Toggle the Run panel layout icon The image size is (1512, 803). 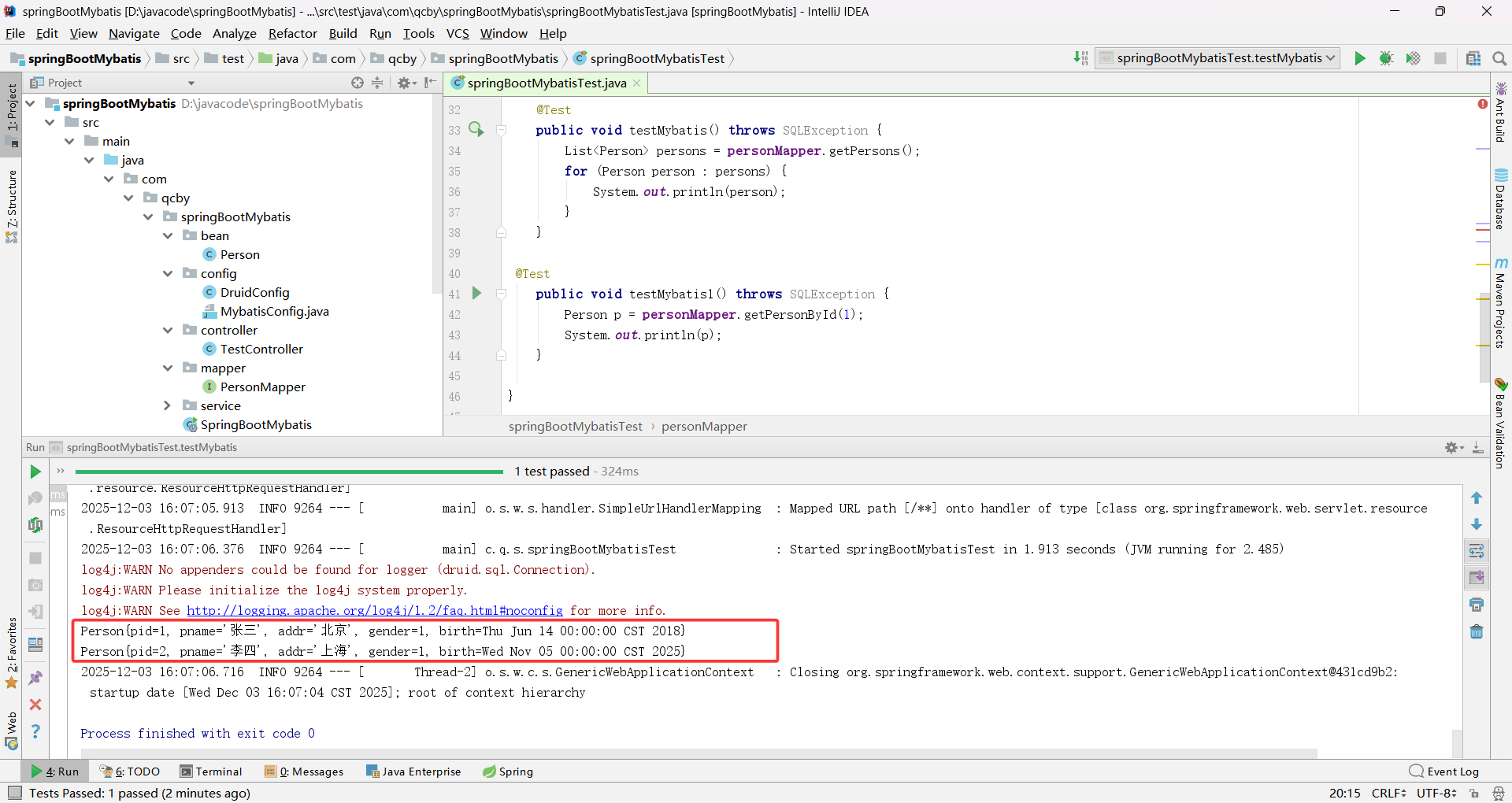pyautogui.click(x=35, y=645)
